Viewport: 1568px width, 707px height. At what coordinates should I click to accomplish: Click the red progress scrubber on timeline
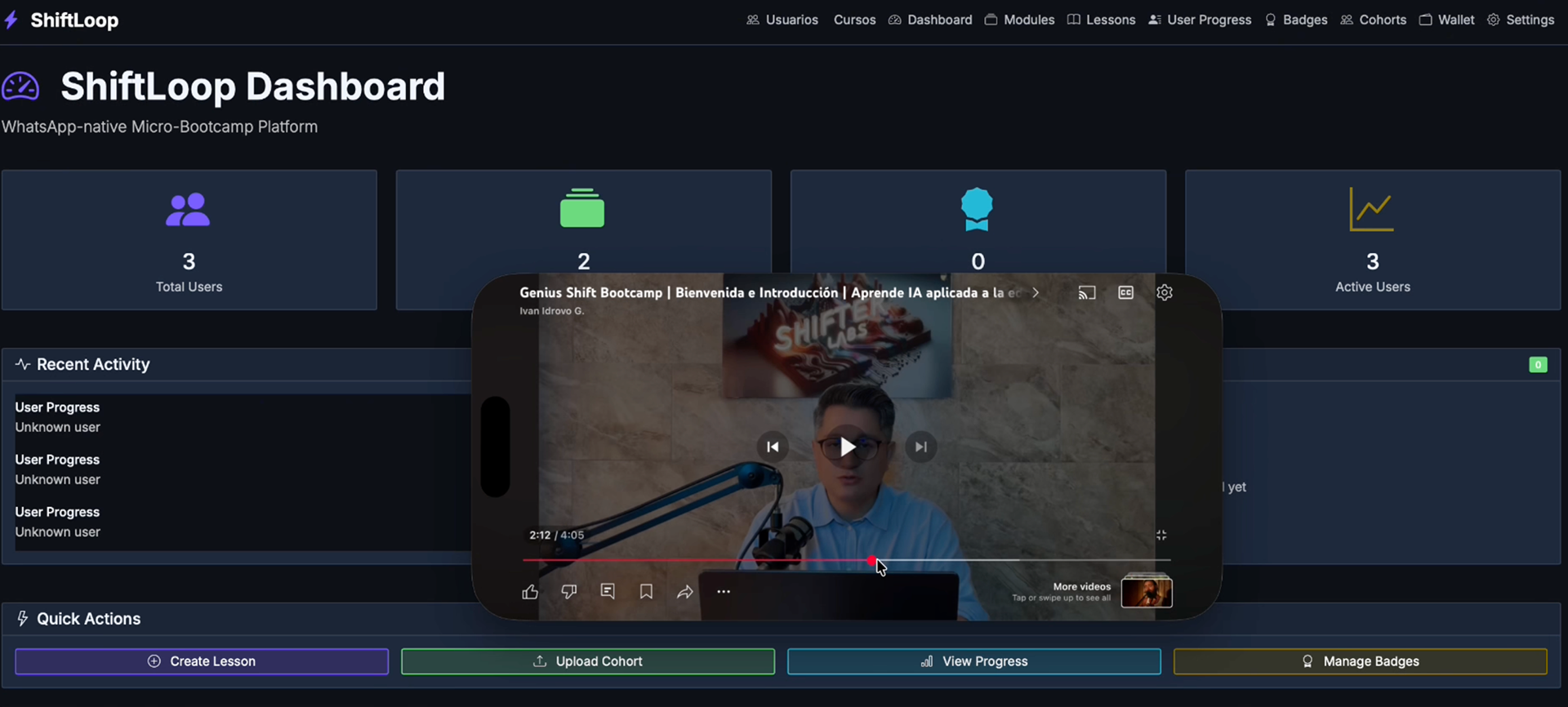[872, 560]
